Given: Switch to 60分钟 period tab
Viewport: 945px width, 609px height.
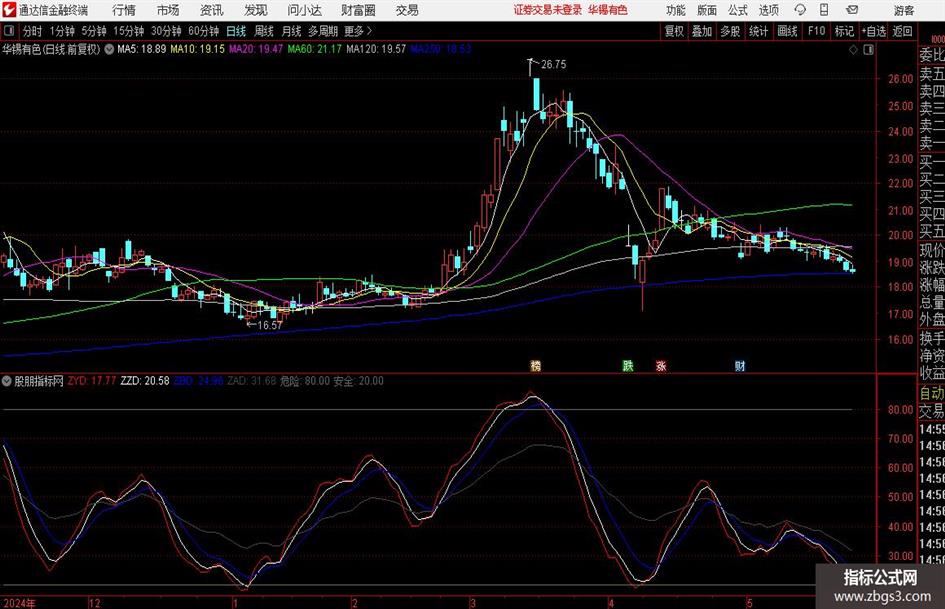Looking at the screenshot, I should coord(204,31).
